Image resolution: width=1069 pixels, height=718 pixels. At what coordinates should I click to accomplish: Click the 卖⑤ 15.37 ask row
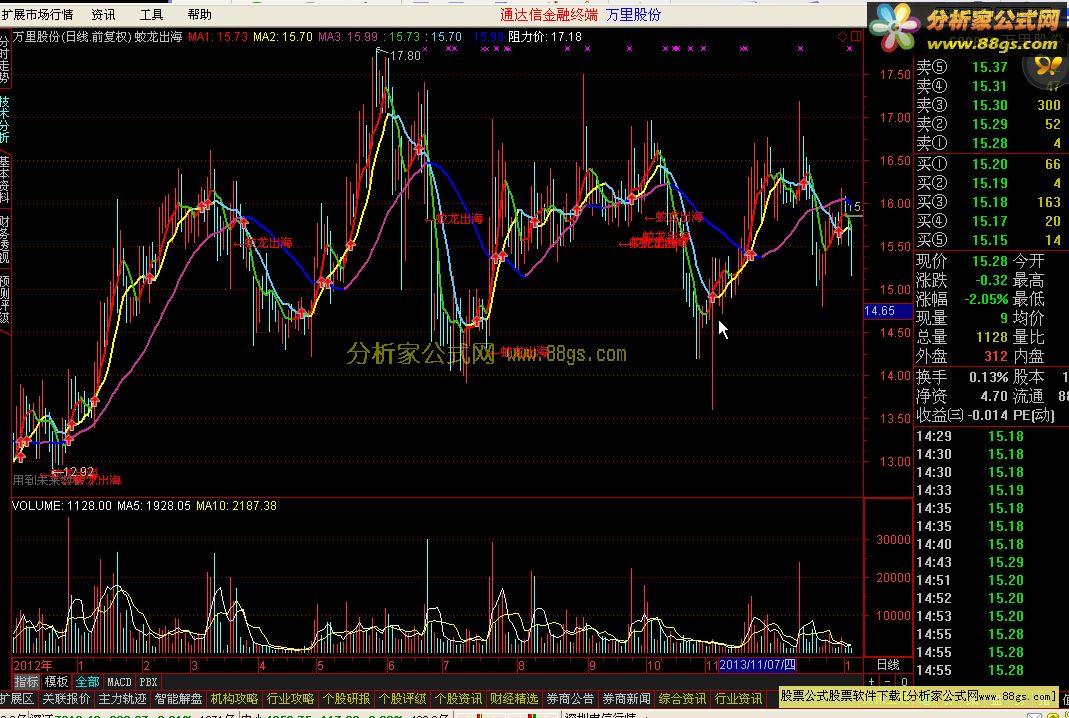click(x=991, y=67)
